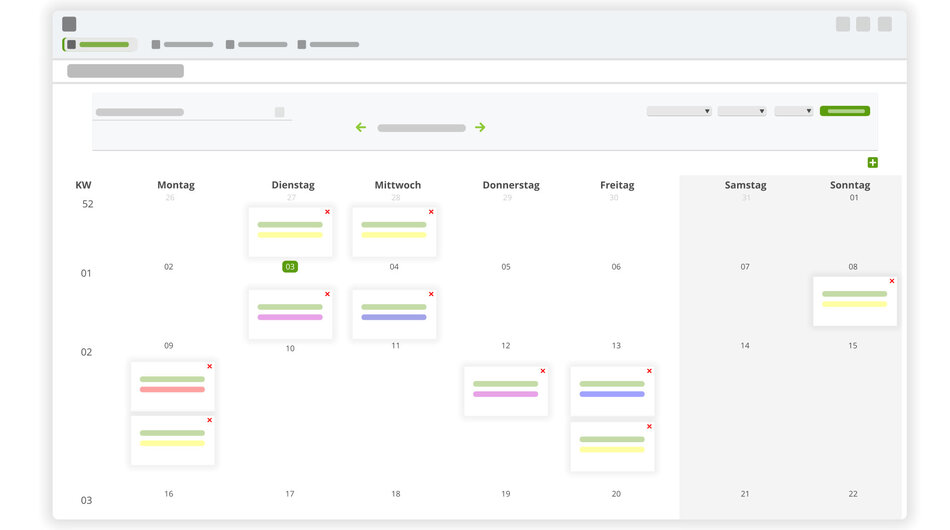Select day 06 under Freitag

pyautogui.click(x=616, y=267)
